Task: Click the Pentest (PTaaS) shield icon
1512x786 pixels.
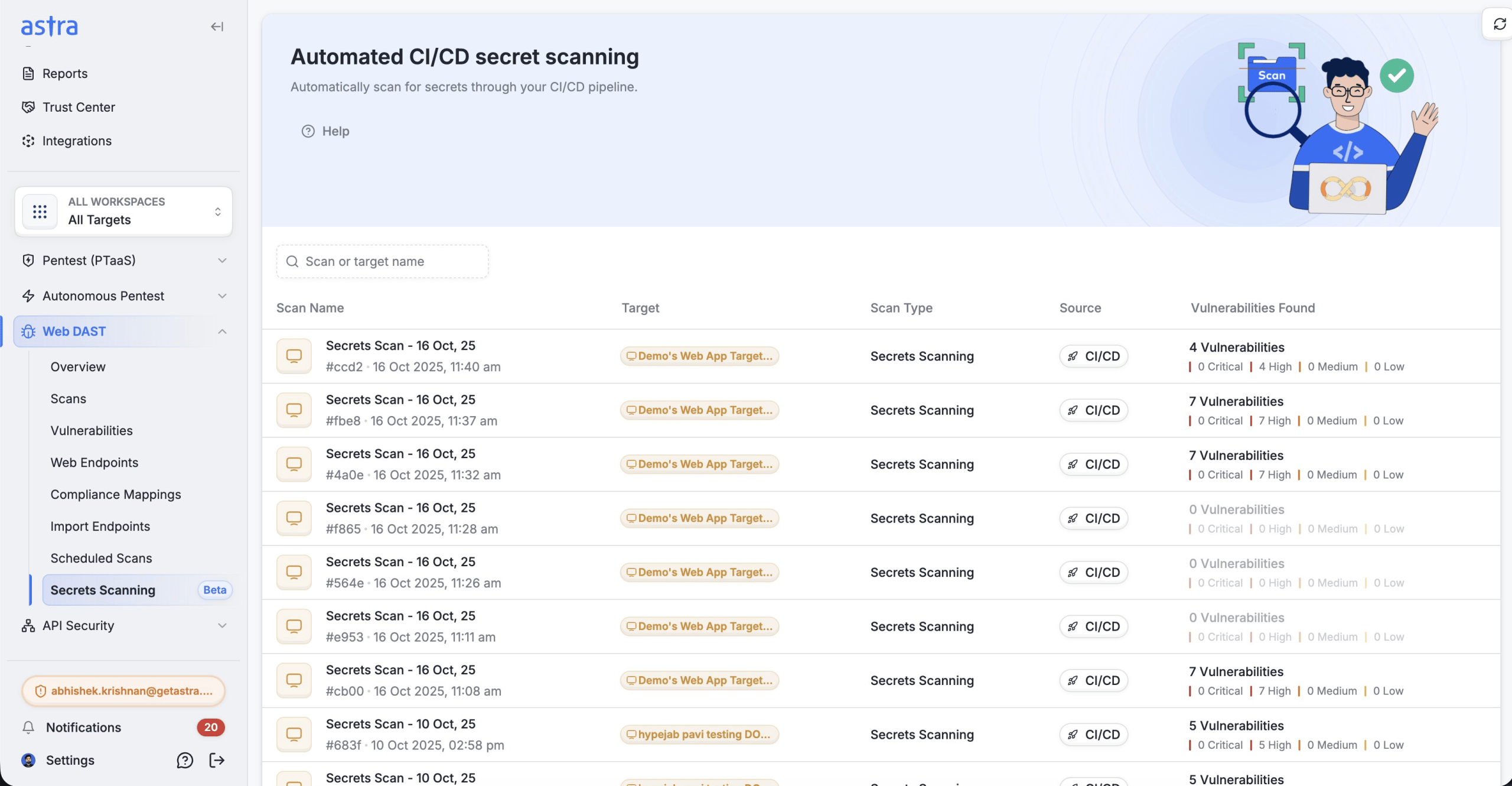Action: (28, 261)
